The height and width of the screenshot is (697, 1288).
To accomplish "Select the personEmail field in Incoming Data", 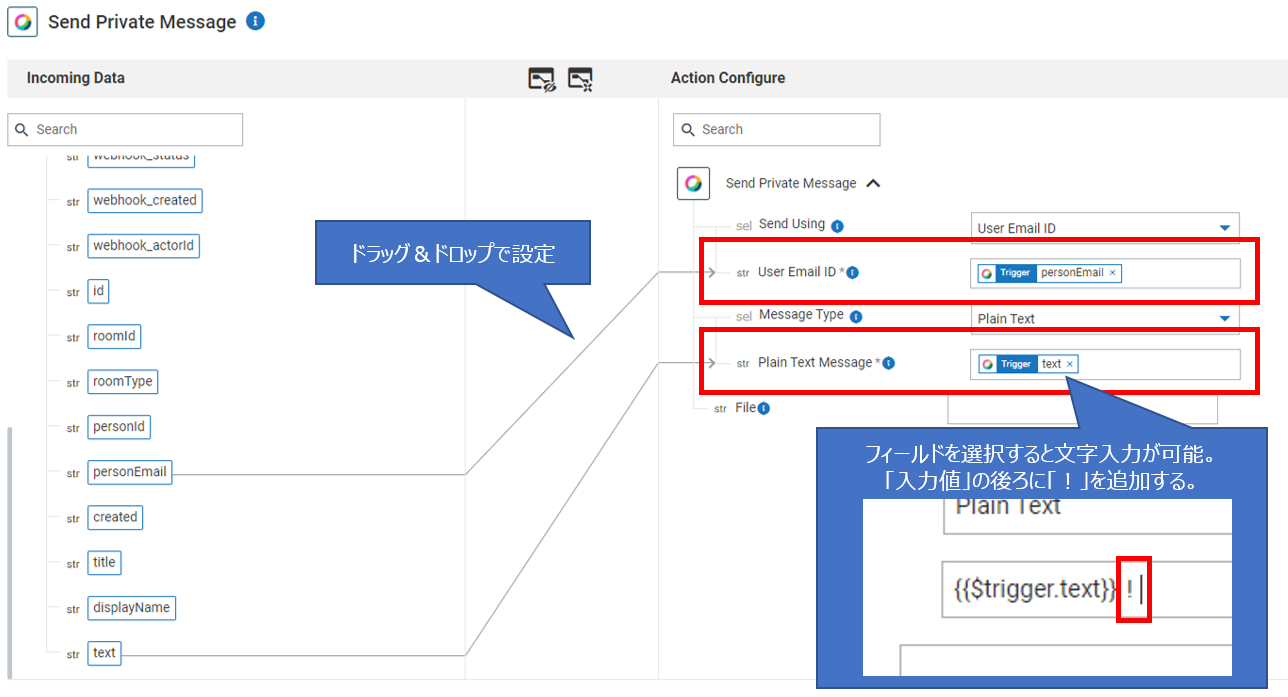I will coord(129,471).
